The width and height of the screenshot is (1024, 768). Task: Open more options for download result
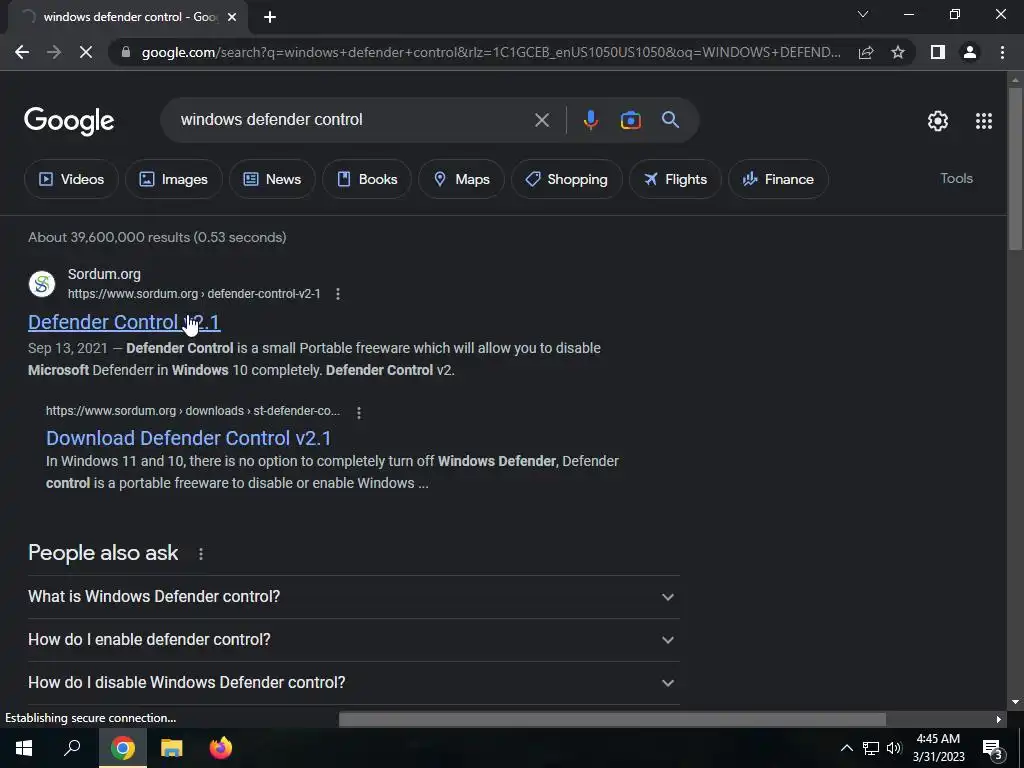click(359, 412)
